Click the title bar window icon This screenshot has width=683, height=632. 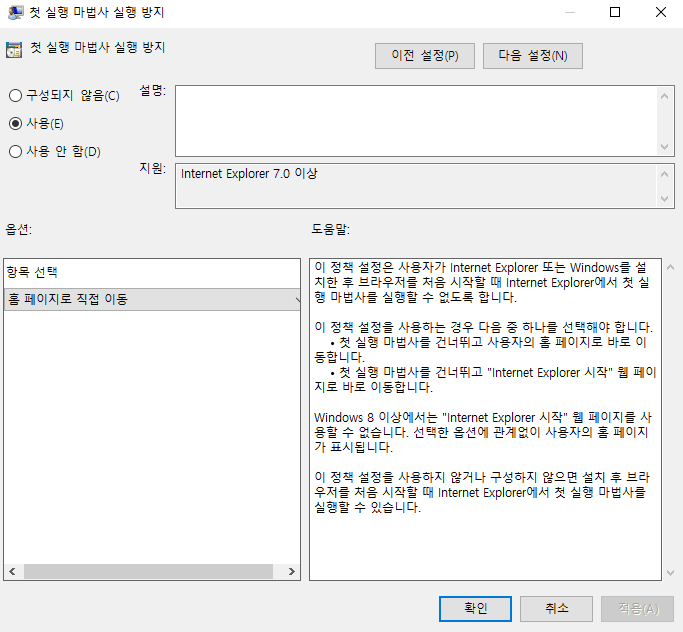tap(15, 12)
